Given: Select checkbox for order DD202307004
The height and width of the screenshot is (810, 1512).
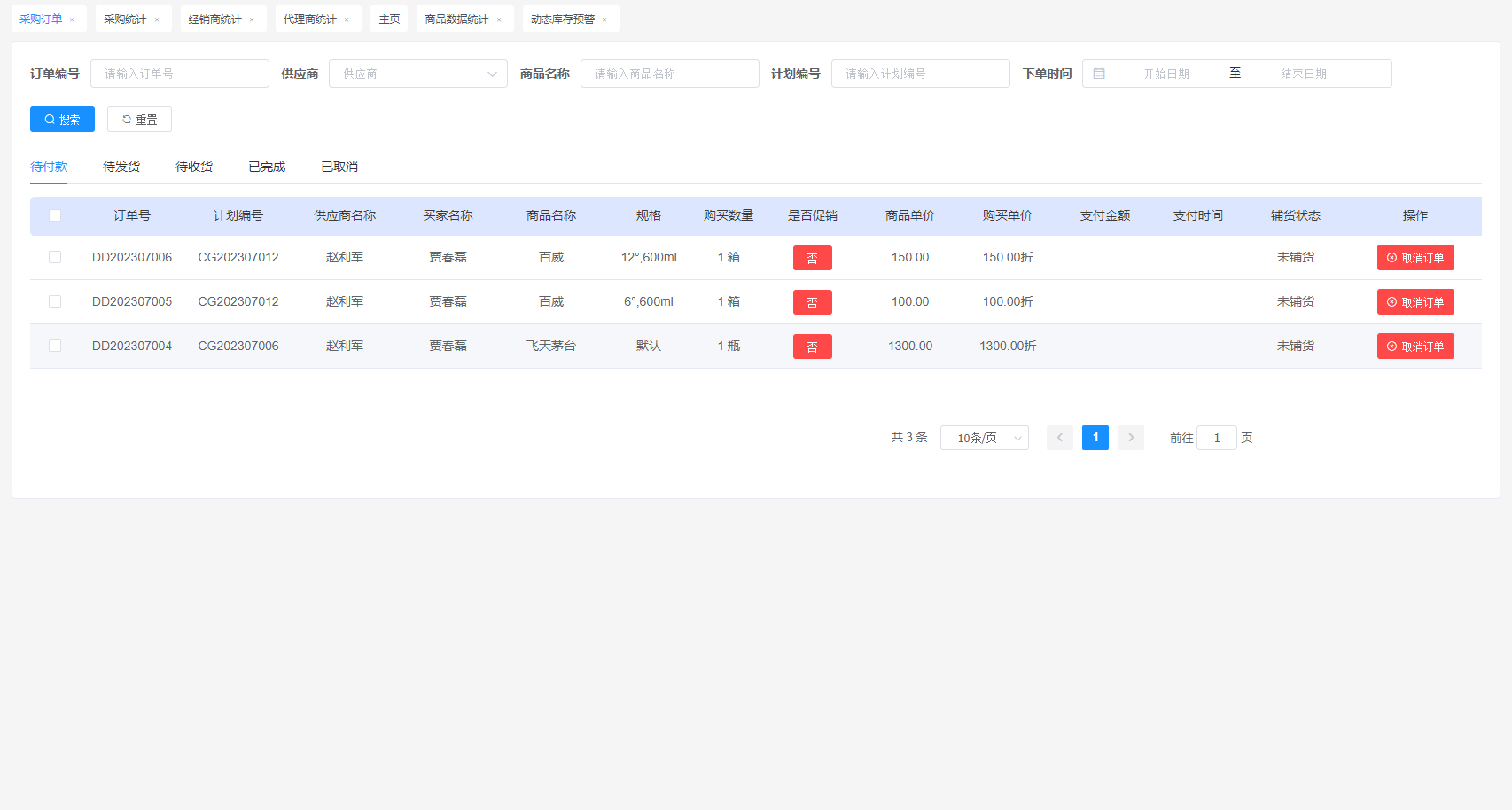Looking at the screenshot, I should click(x=55, y=346).
